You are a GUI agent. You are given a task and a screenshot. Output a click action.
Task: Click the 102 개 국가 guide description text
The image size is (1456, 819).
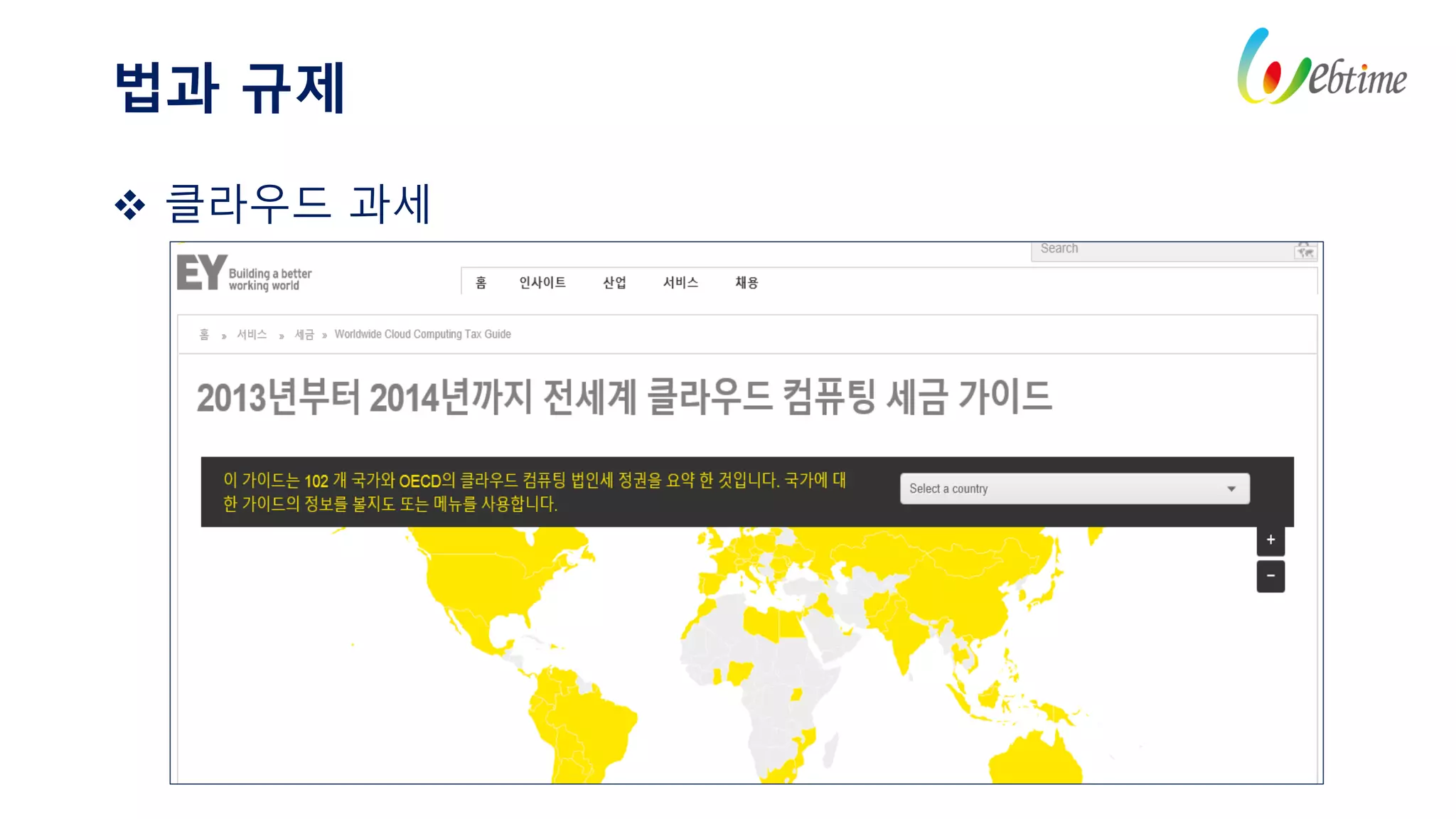pyautogui.click(x=535, y=492)
